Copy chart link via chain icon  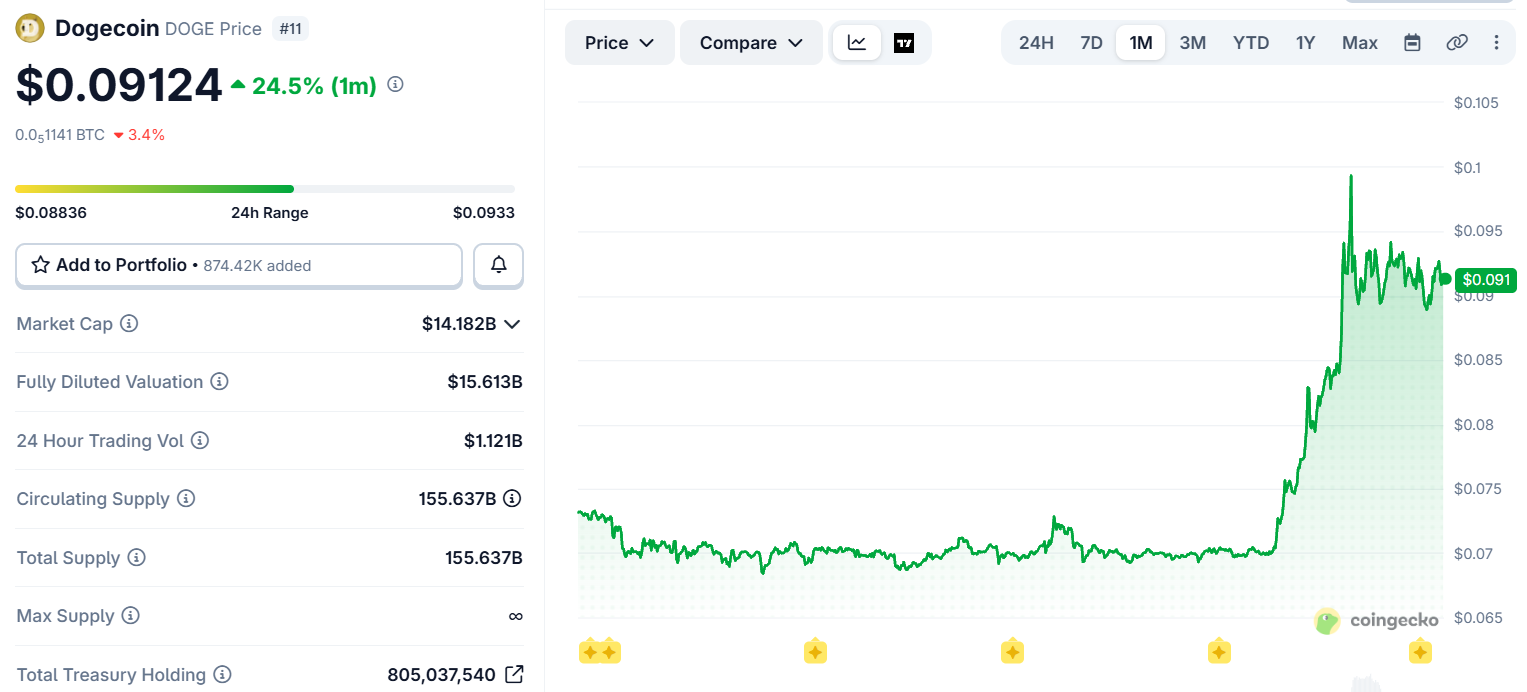click(1457, 42)
